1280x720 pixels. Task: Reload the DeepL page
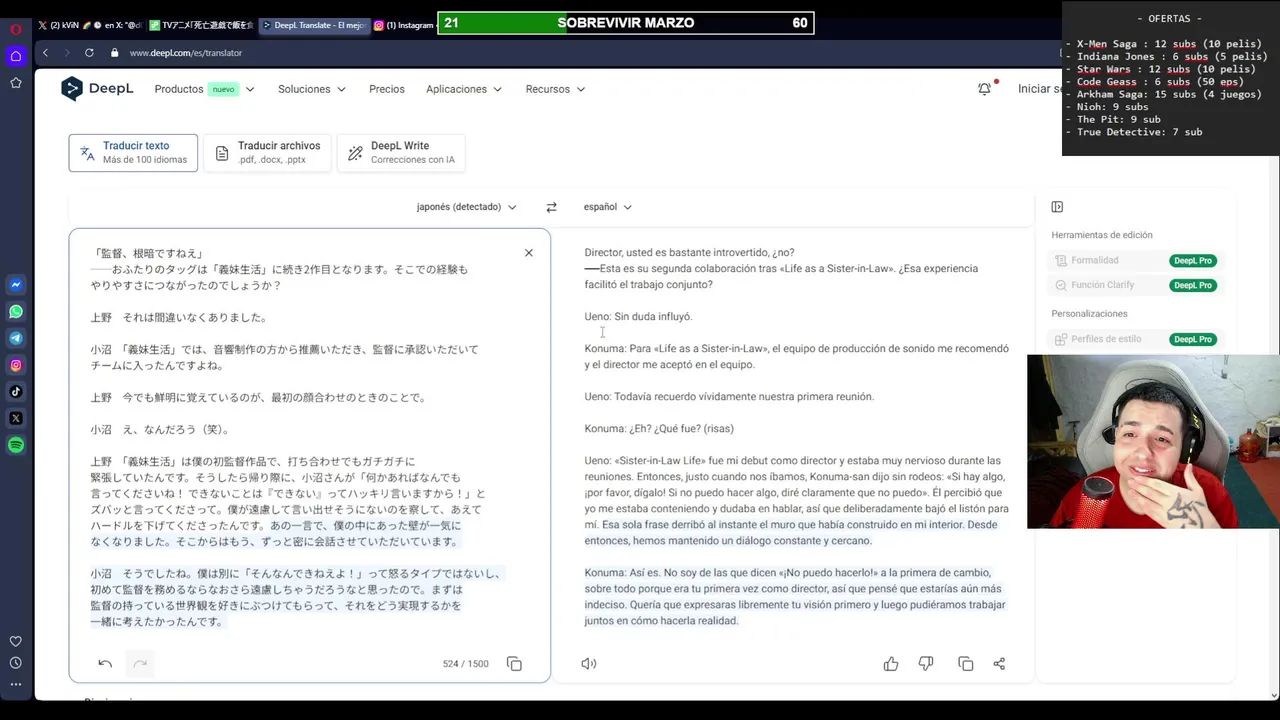pyautogui.click(x=89, y=52)
